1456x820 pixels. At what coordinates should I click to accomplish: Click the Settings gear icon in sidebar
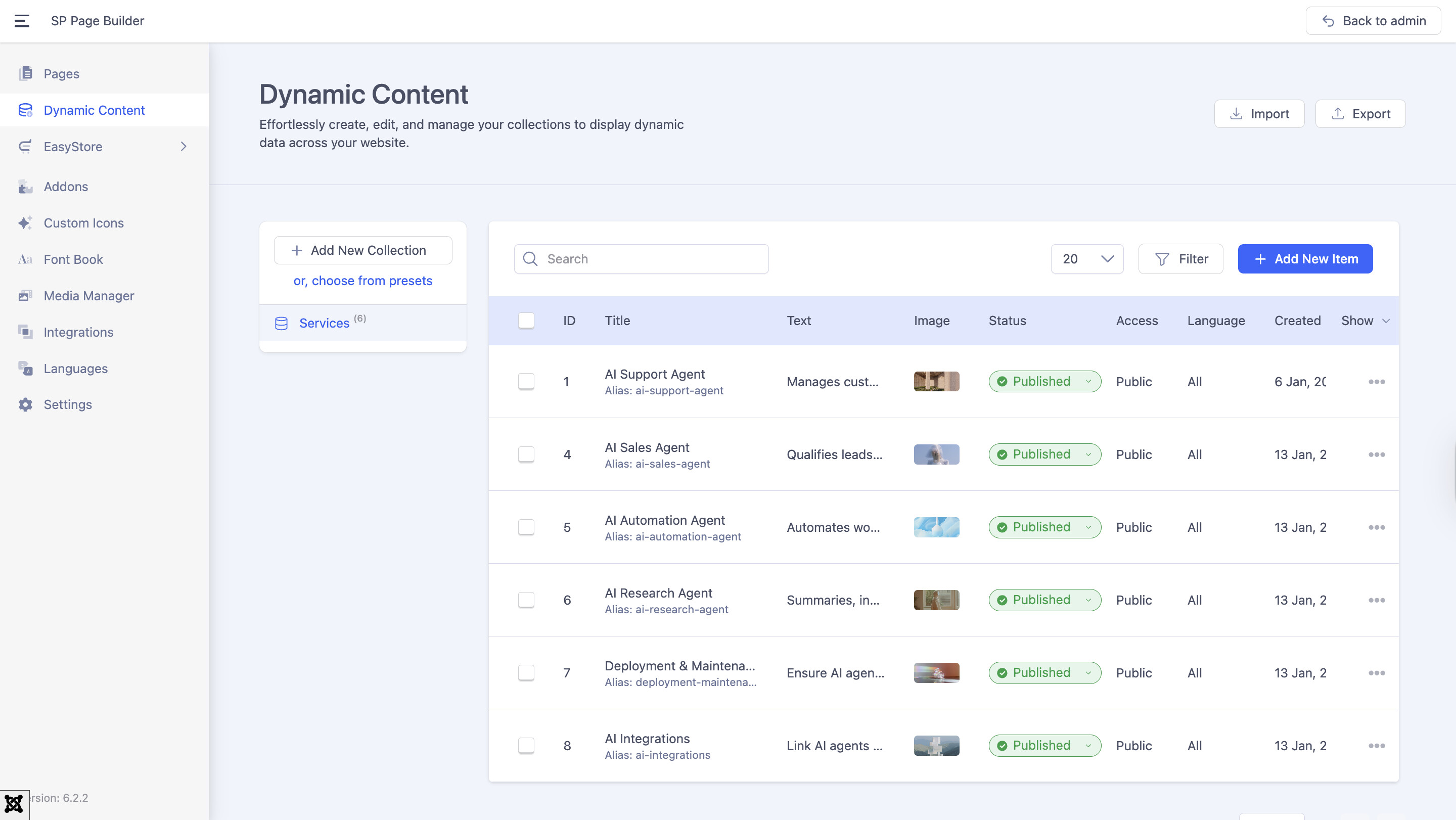25,404
